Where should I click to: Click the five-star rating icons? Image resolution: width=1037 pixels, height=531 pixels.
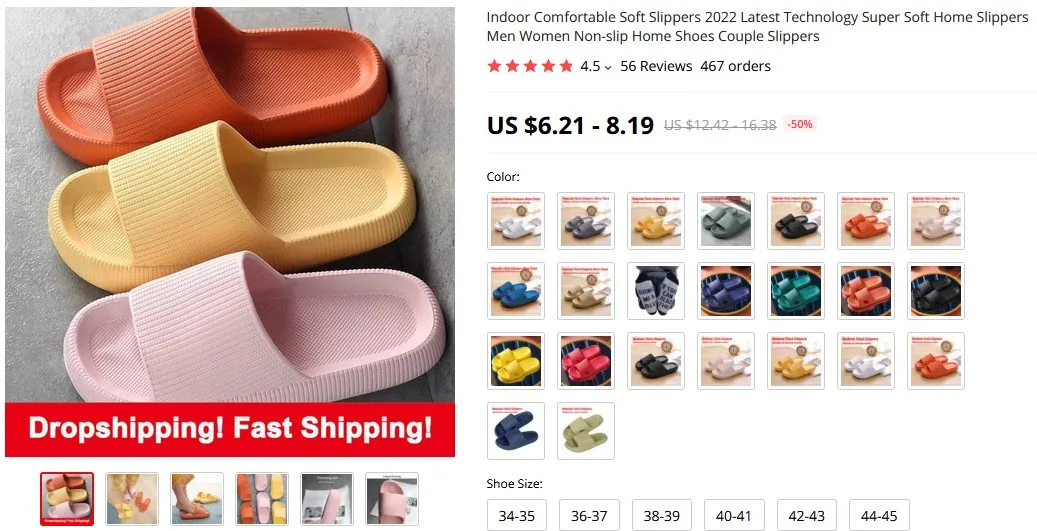tap(530, 66)
